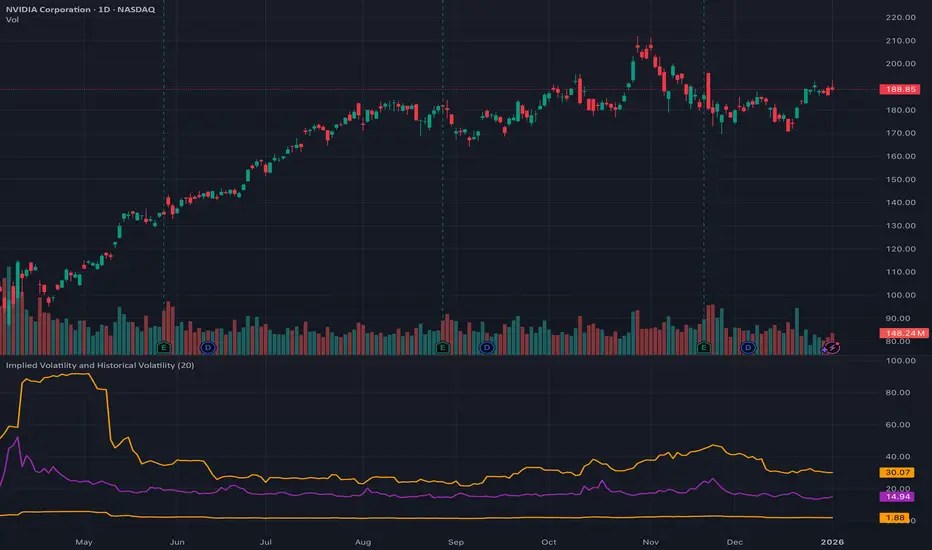This screenshot has width=932, height=550.
Task: Open the late-May earnings E marker
Action: coord(164,348)
